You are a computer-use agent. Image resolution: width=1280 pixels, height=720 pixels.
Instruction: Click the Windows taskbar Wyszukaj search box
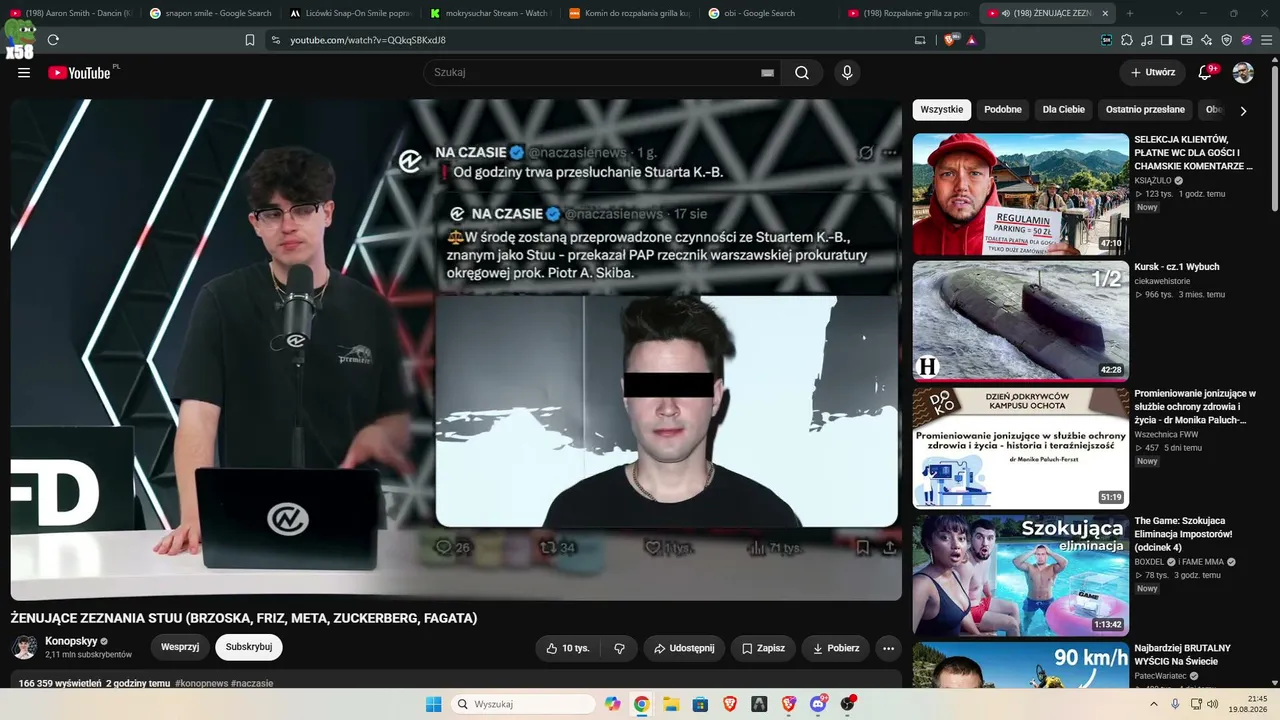(x=524, y=704)
